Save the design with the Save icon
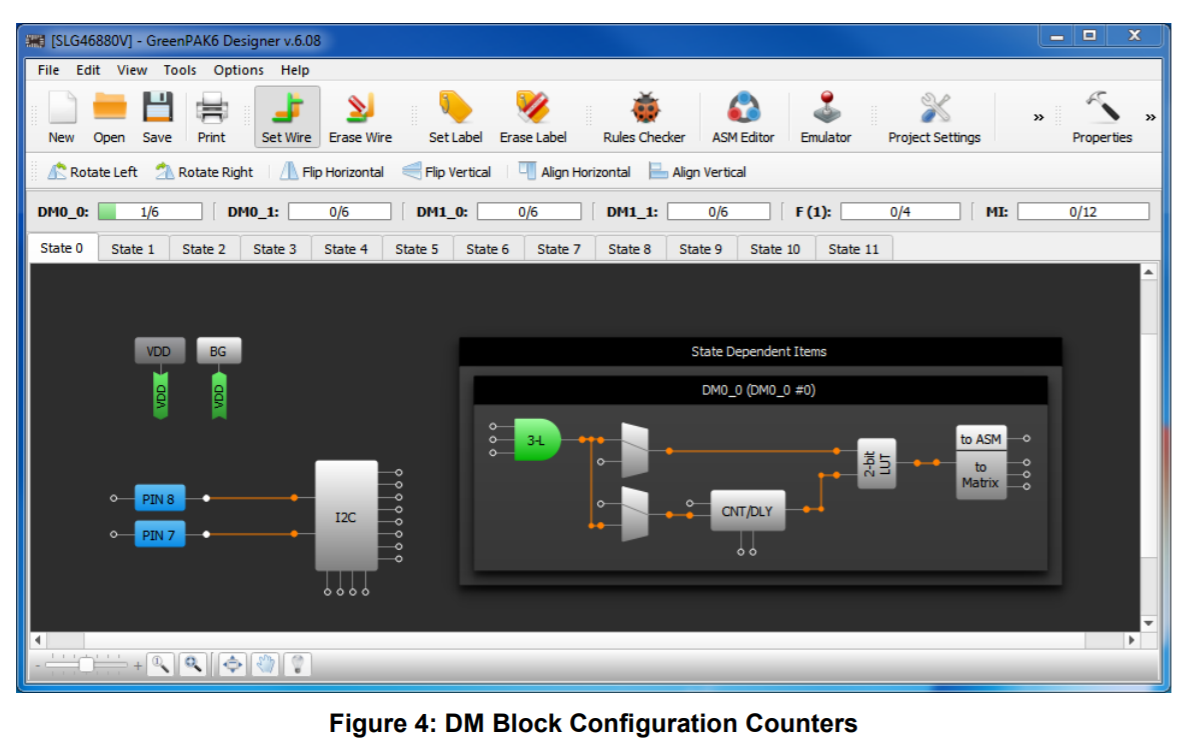This screenshot has width=1193, height=747. (x=157, y=116)
